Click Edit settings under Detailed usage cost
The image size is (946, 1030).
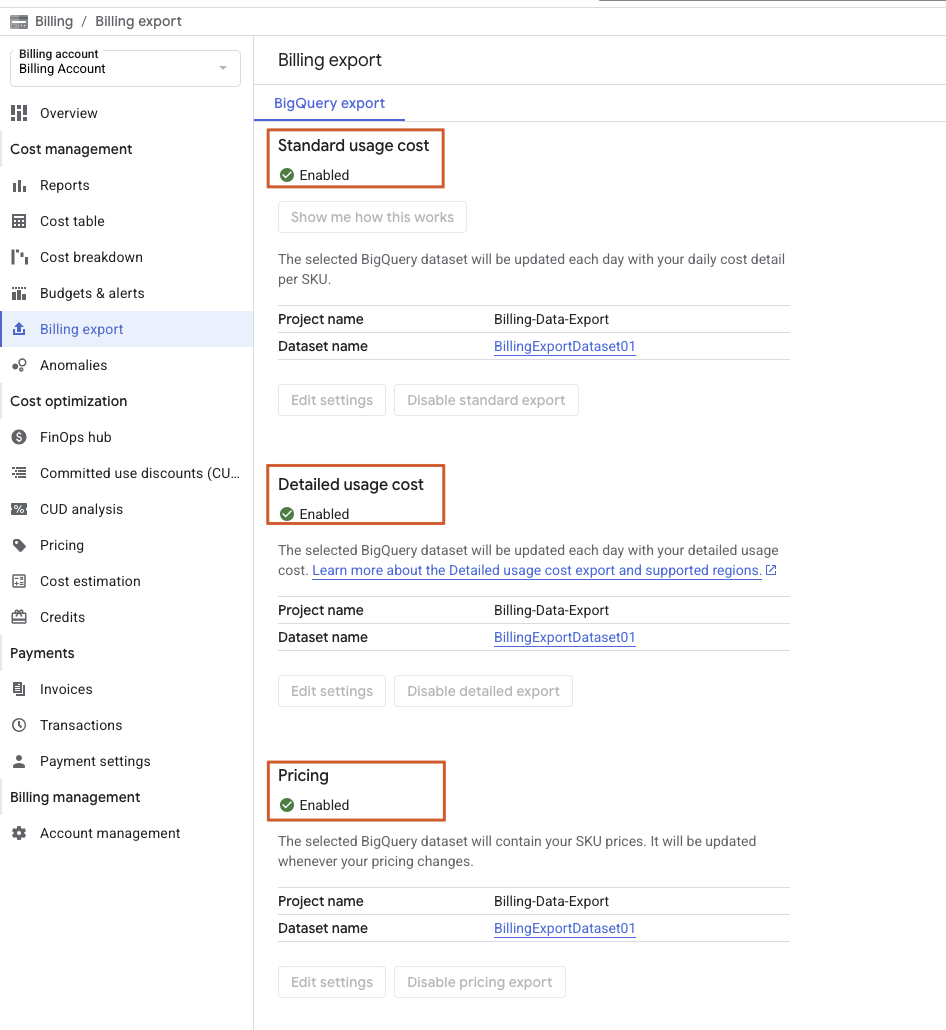coord(332,691)
